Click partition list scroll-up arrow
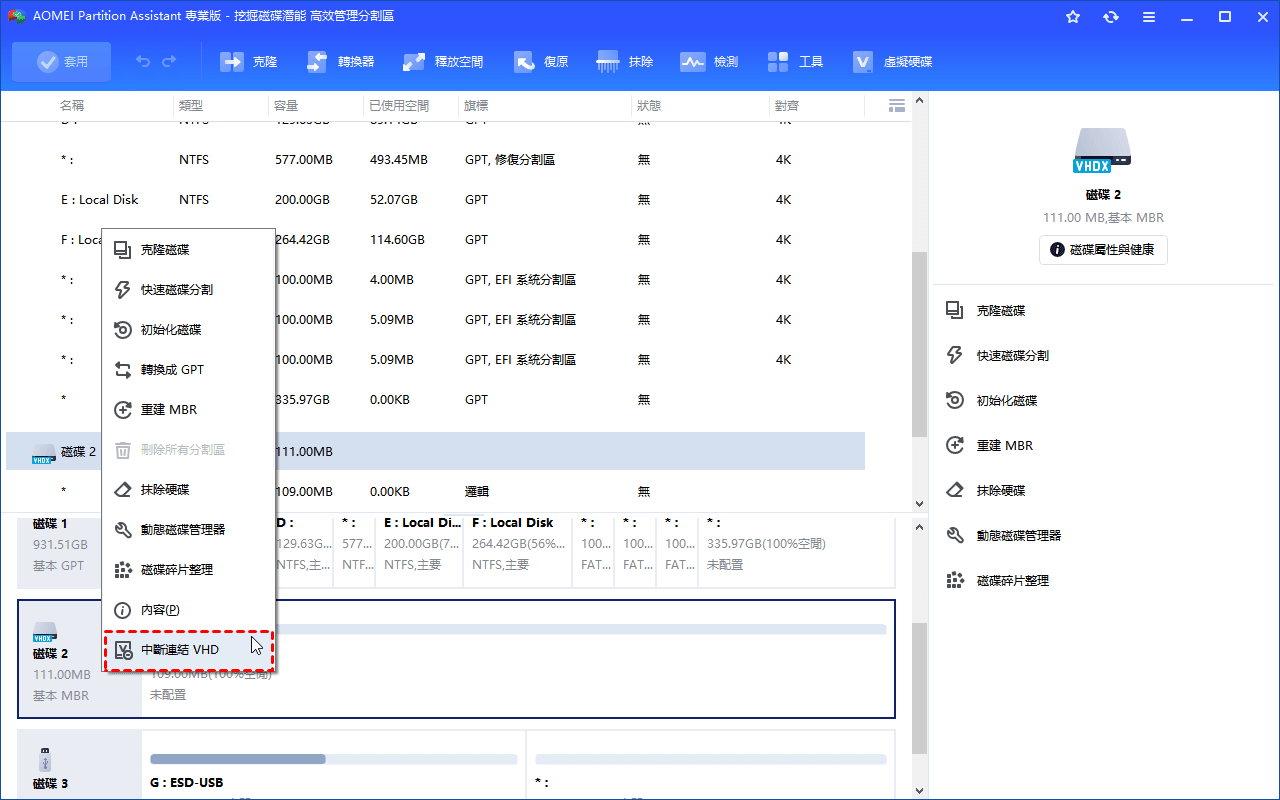This screenshot has width=1280, height=800. (920, 101)
